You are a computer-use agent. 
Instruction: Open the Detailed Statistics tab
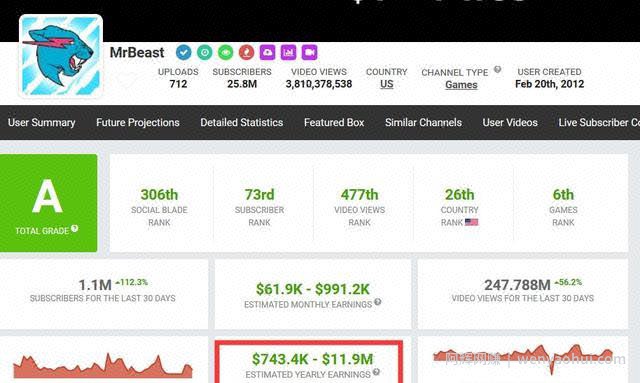[242, 122]
